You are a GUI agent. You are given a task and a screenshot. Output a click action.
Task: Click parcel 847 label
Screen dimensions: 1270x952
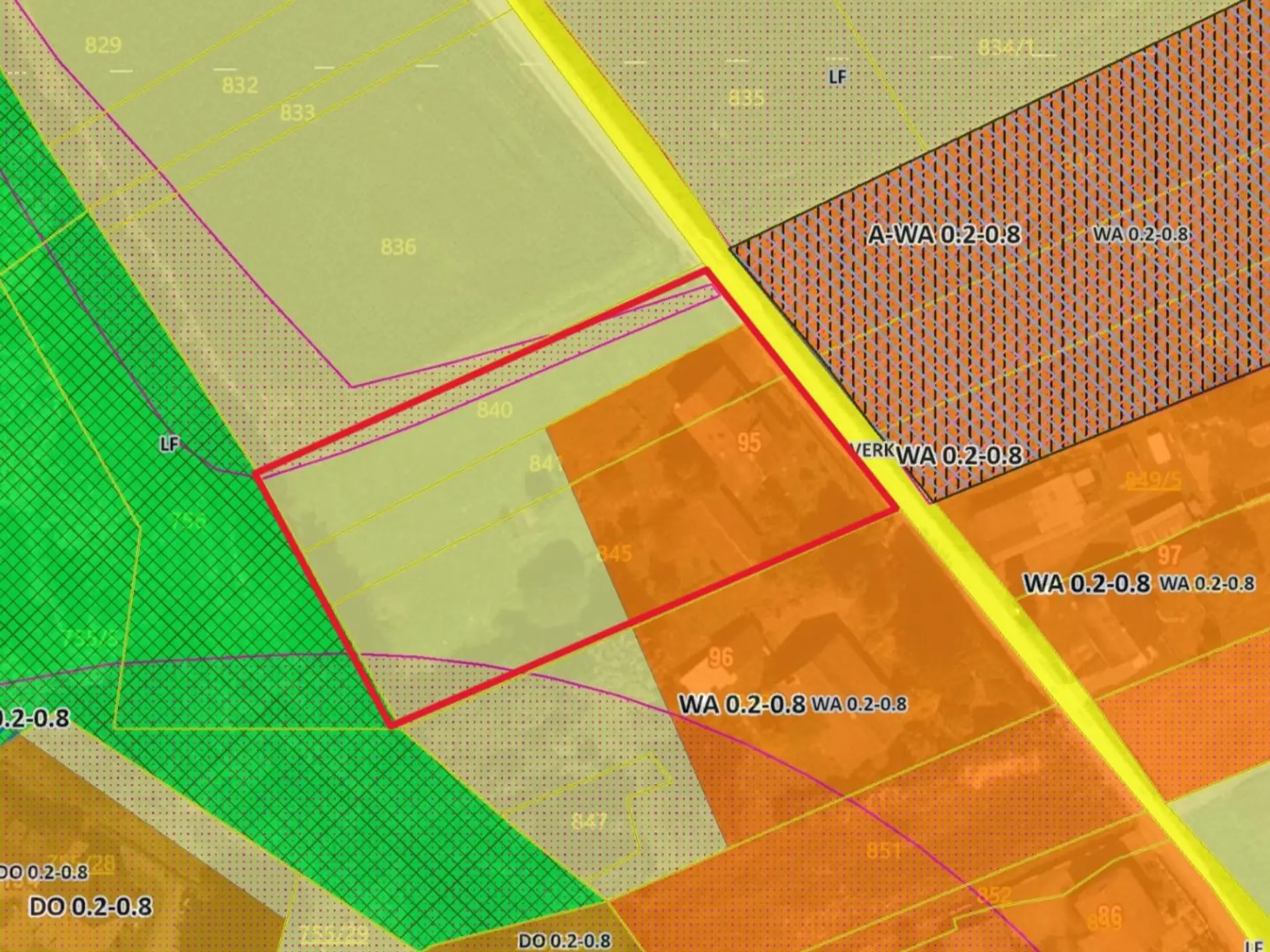589,821
